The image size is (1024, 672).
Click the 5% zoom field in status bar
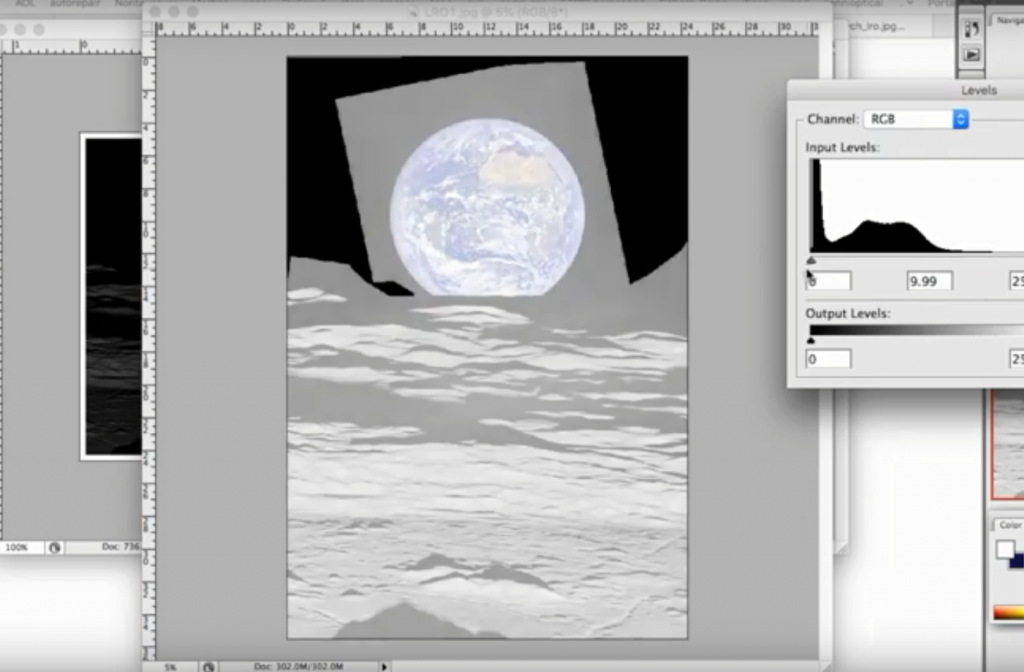coord(171,666)
